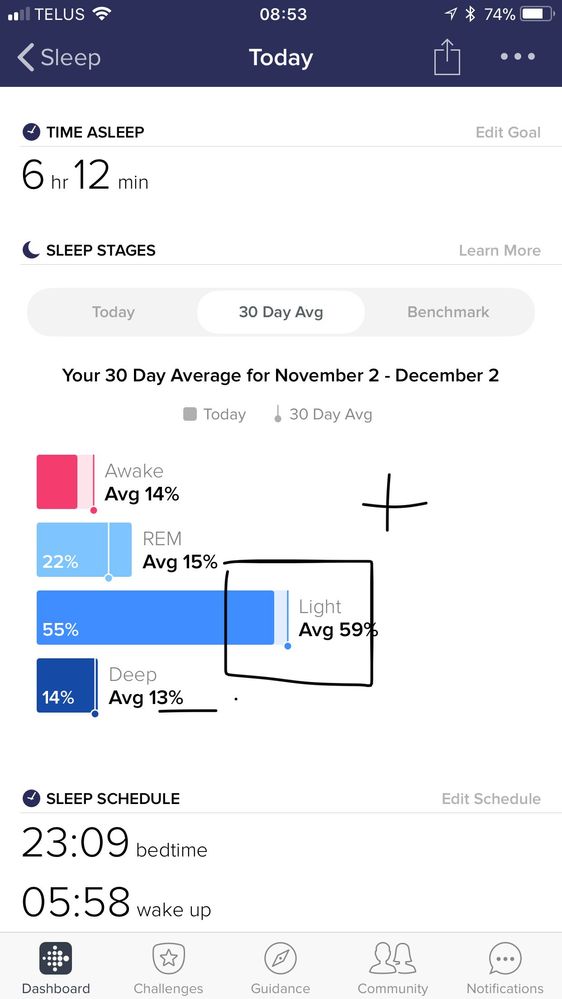Tap the share icon in header
This screenshot has height=999, width=562.
(x=447, y=57)
